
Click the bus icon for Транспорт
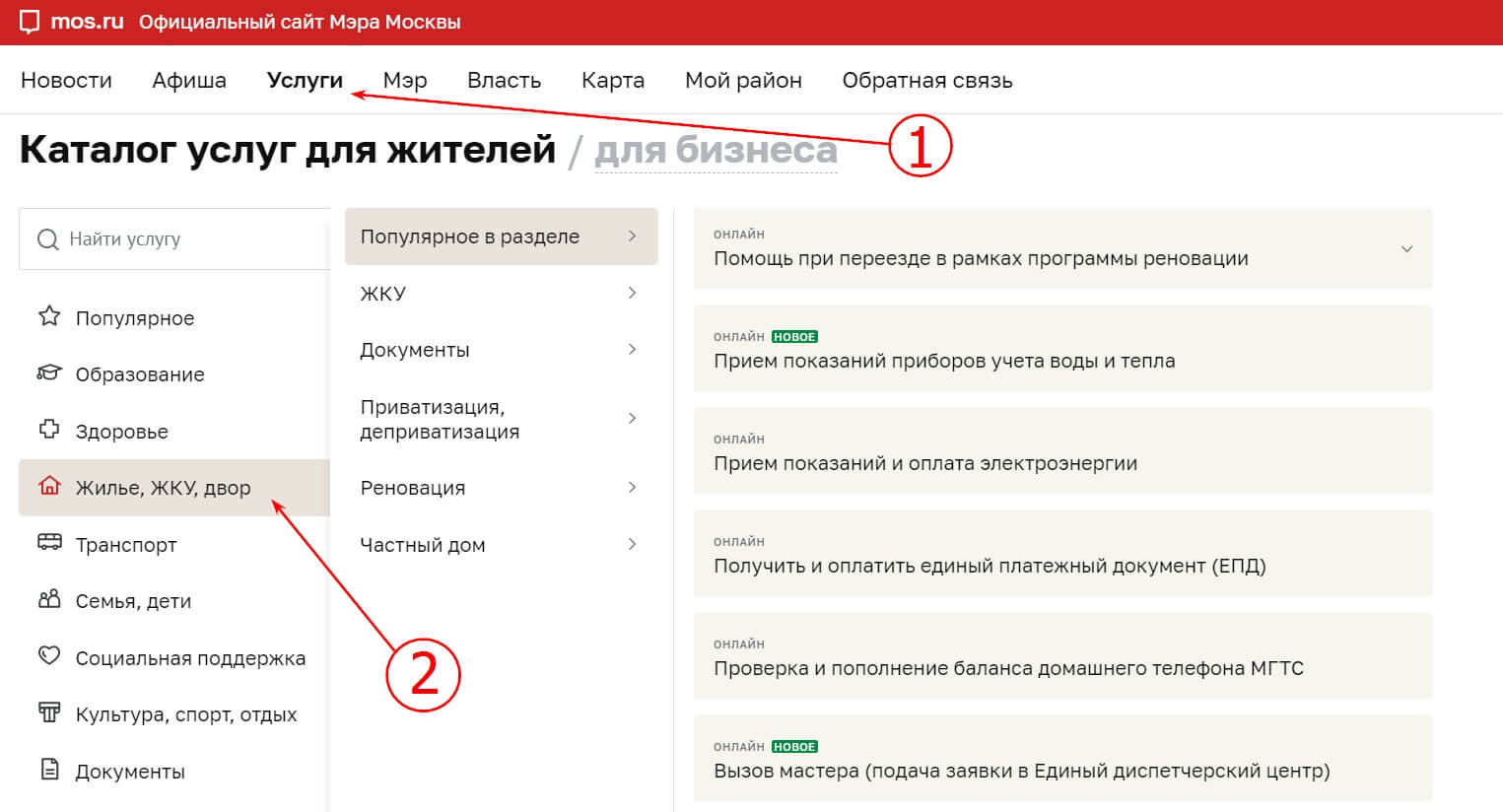point(49,543)
